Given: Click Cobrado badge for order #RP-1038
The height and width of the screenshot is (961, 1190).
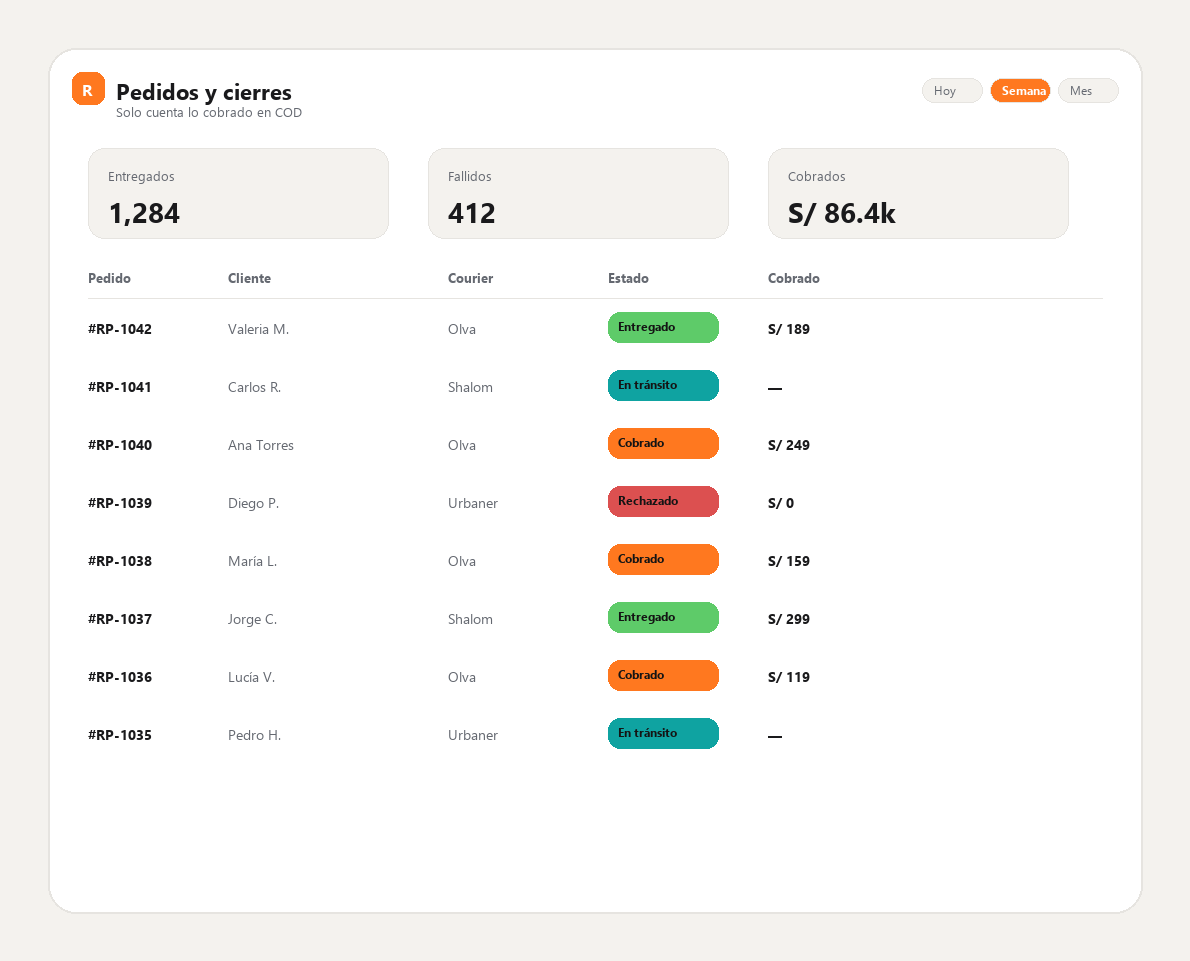Looking at the screenshot, I should click(x=663, y=559).
